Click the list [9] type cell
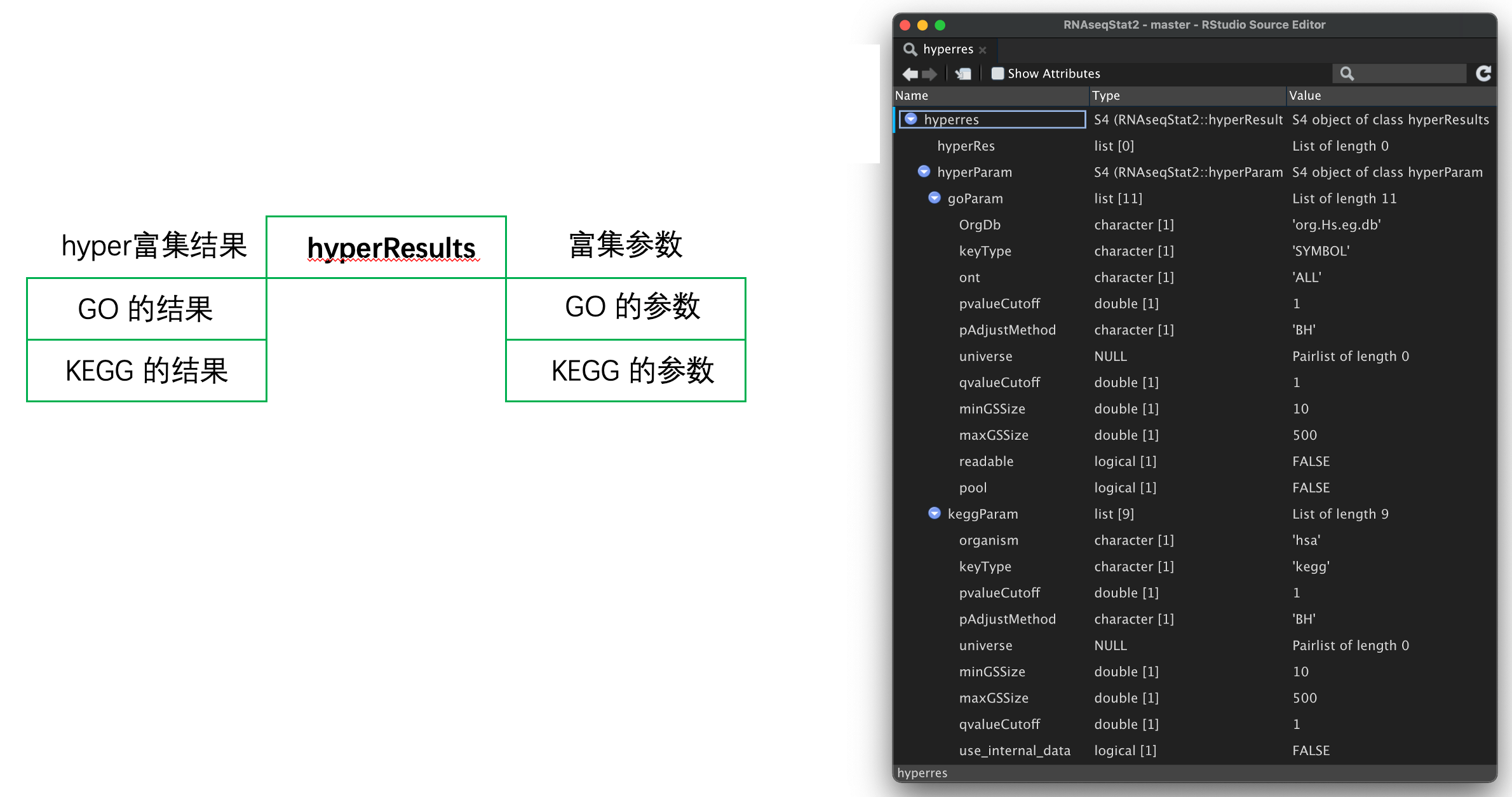 [1114, 514]
